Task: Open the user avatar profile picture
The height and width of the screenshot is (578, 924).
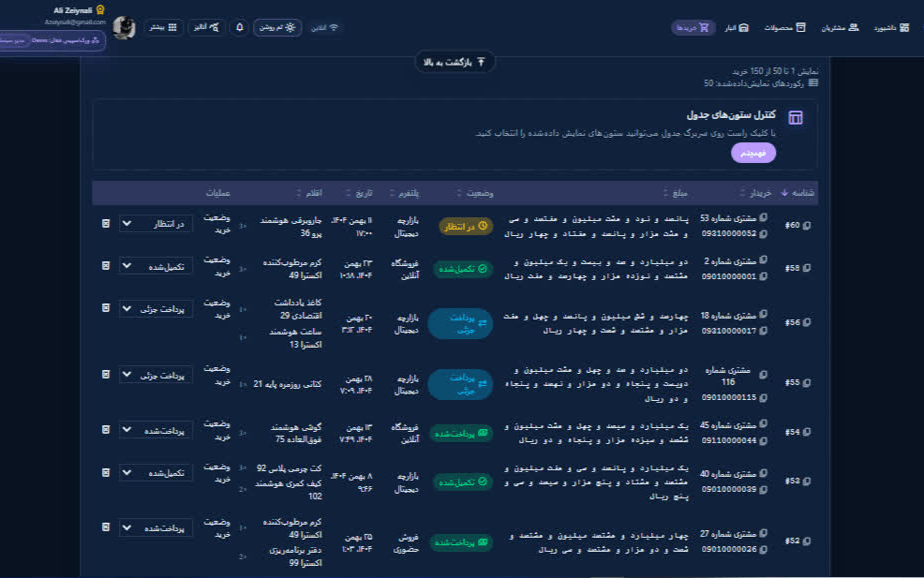Action: click(124, 28)
